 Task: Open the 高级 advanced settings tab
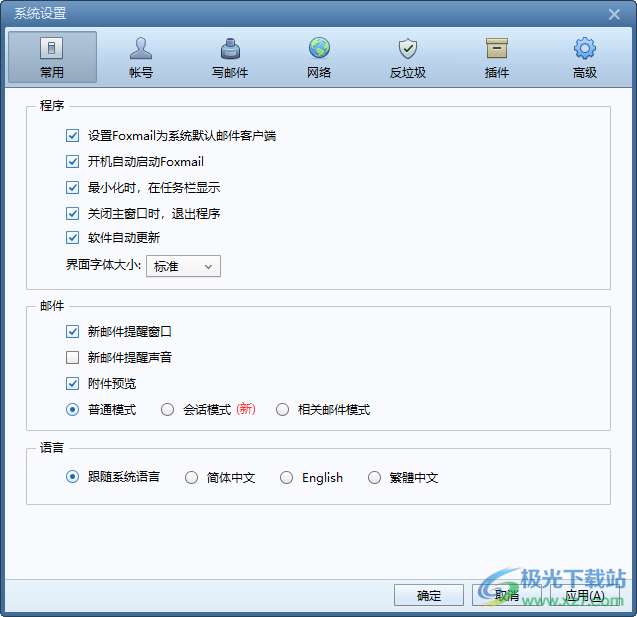point(585,57)
